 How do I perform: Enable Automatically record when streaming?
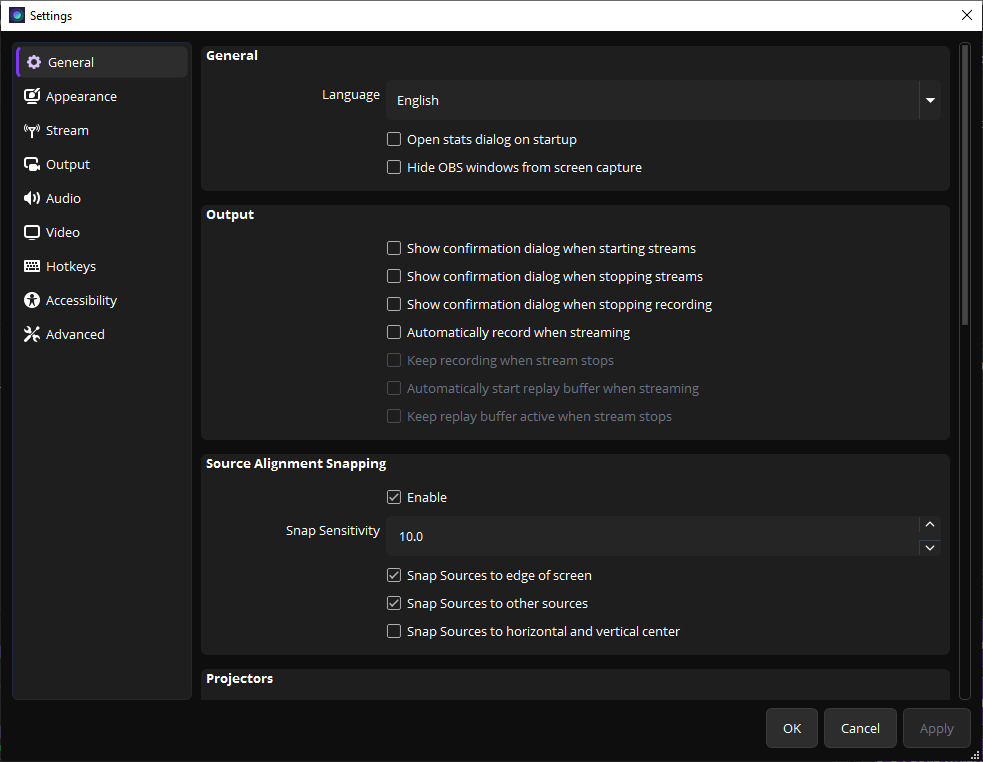point(394,332)
